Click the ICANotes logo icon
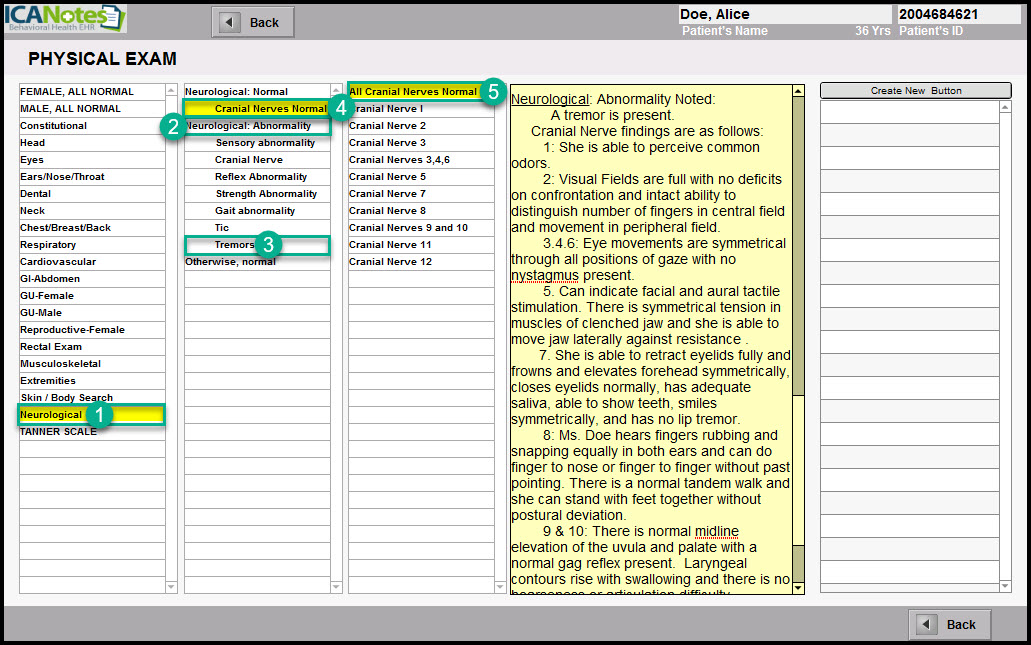1031x645 pixels. 65,18
